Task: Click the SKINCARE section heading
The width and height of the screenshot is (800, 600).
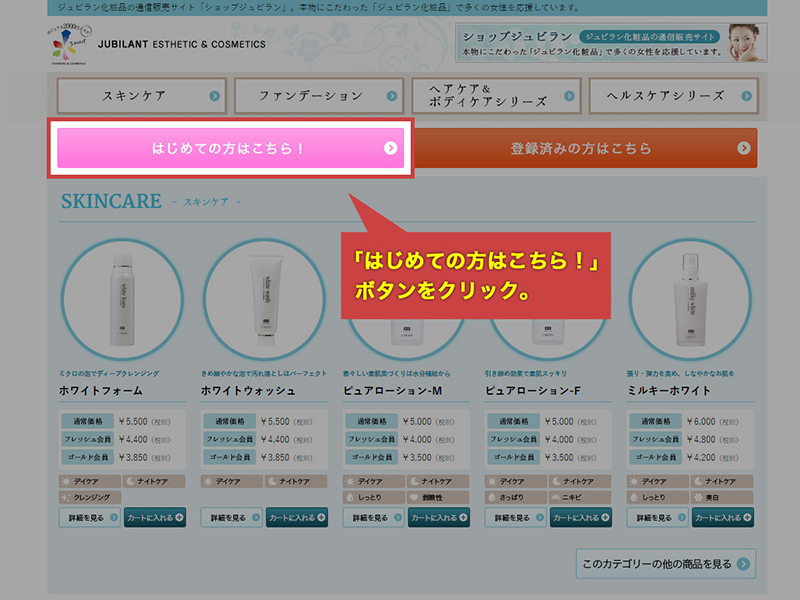Action: 111,201
